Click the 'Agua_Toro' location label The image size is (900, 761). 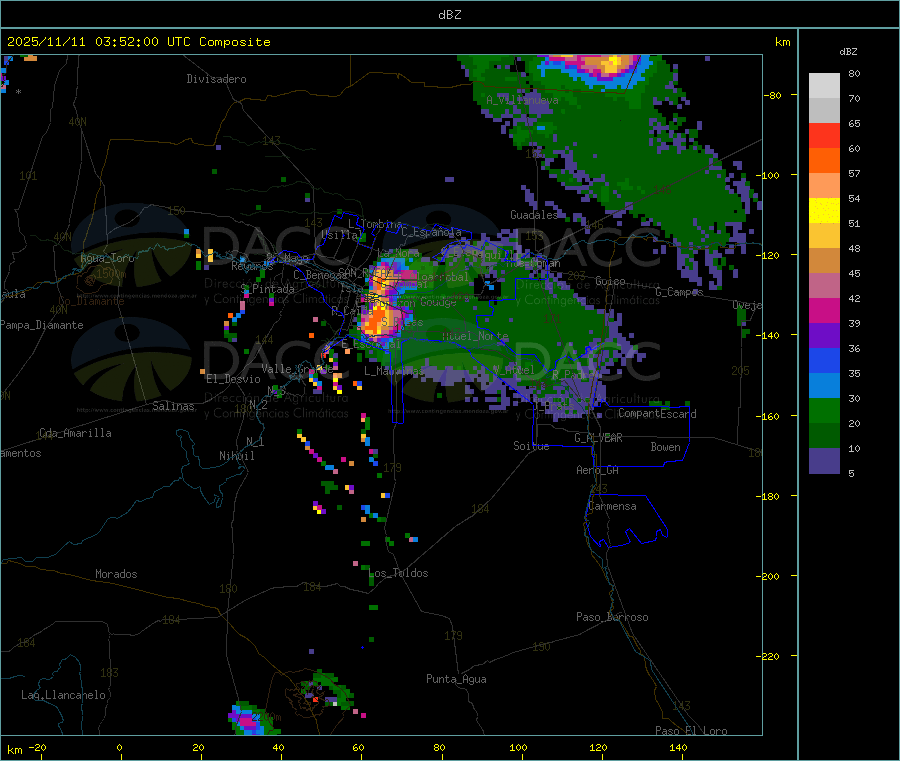tap(107, 258)
